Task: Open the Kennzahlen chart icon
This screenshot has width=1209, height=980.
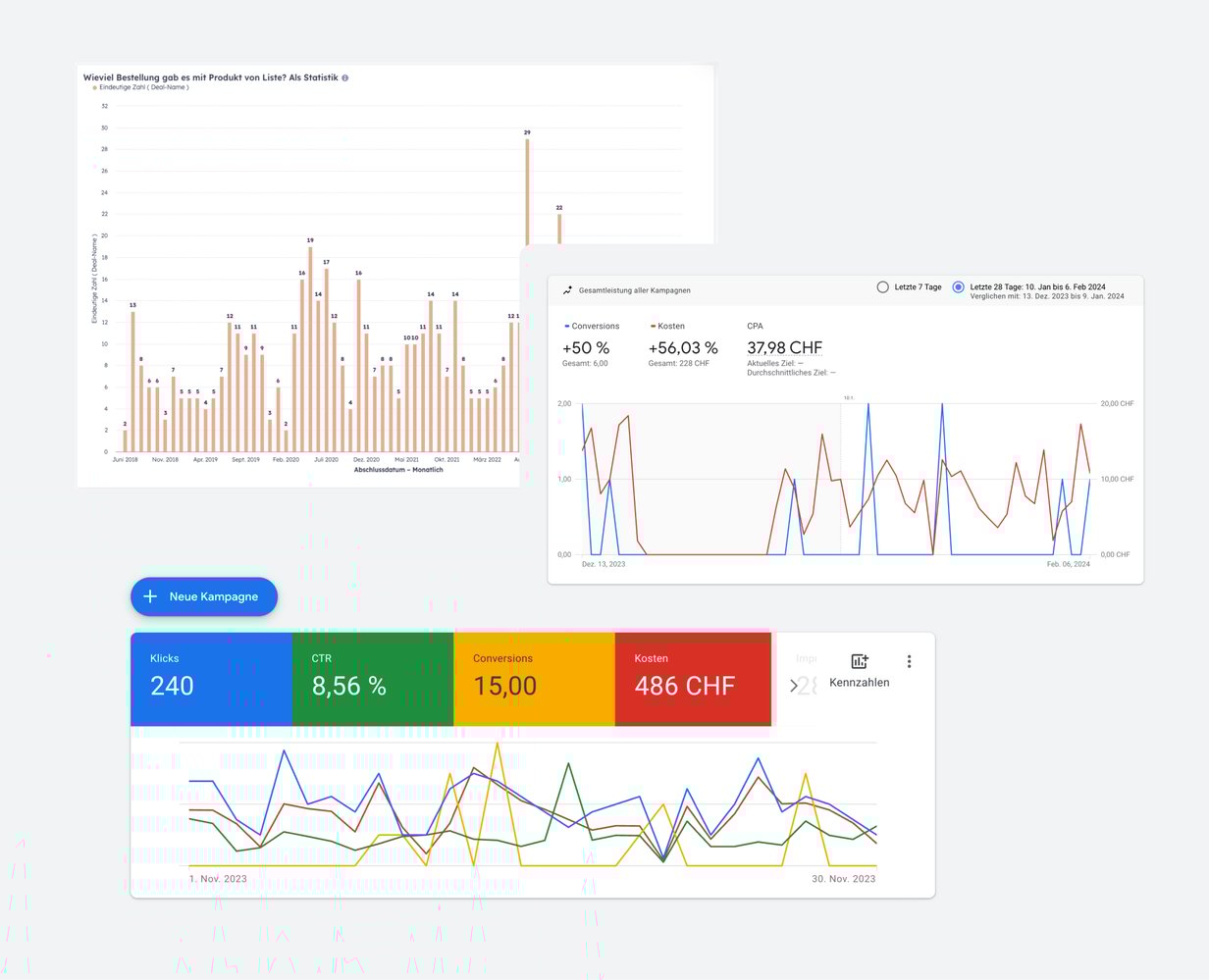Action: [x=860, y=661]
